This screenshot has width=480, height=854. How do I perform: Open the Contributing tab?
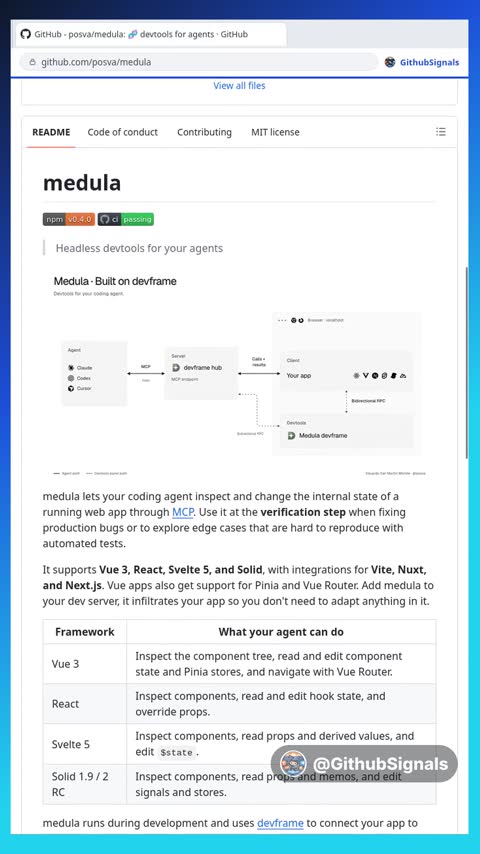point(204,132)
